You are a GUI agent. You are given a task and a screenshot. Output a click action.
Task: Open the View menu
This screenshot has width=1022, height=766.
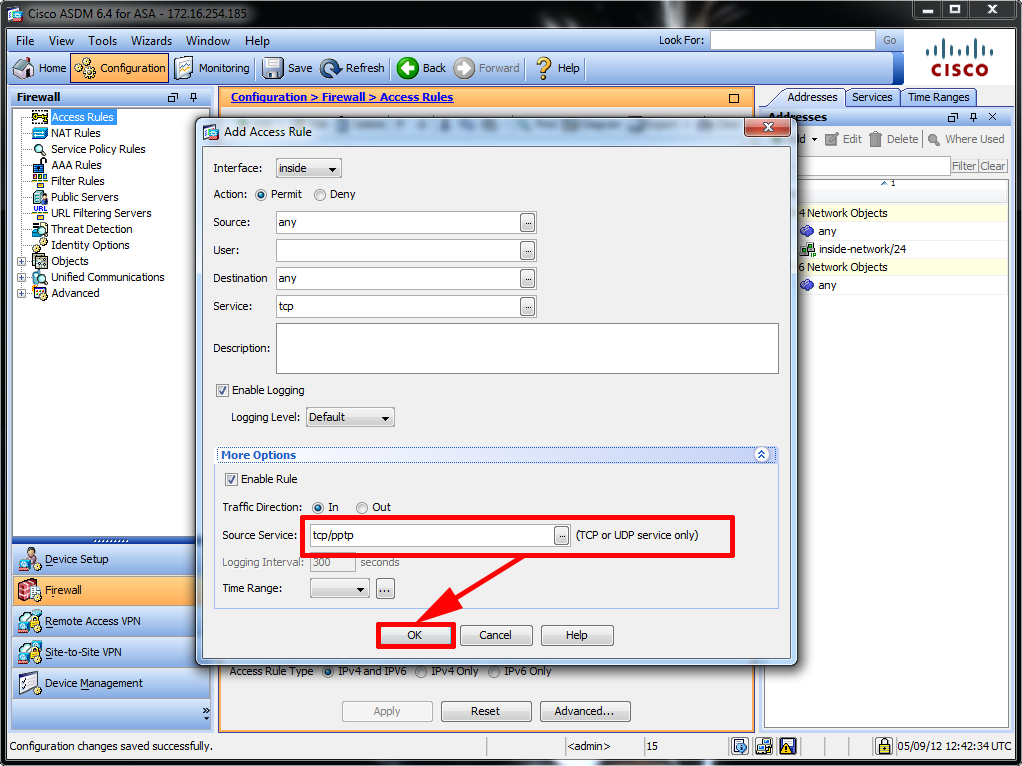61,40
